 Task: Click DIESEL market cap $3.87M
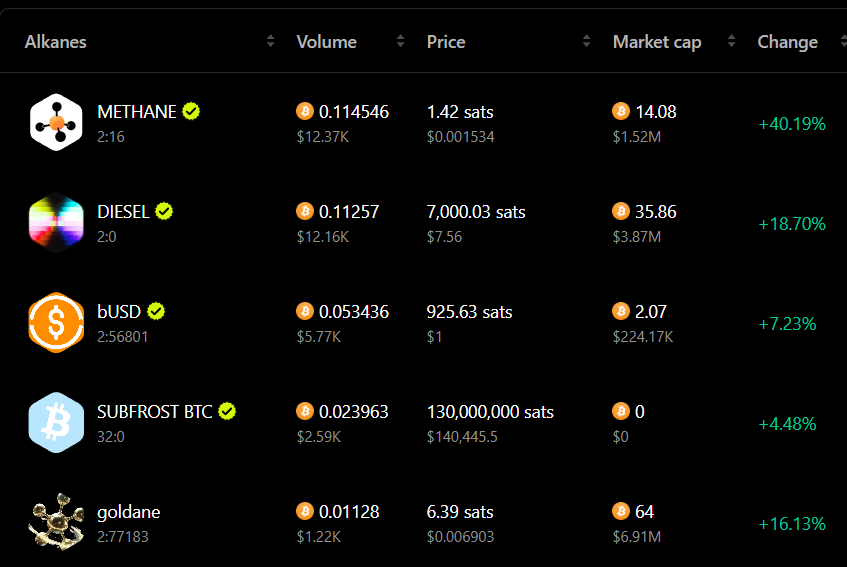(x=637, y=237)
